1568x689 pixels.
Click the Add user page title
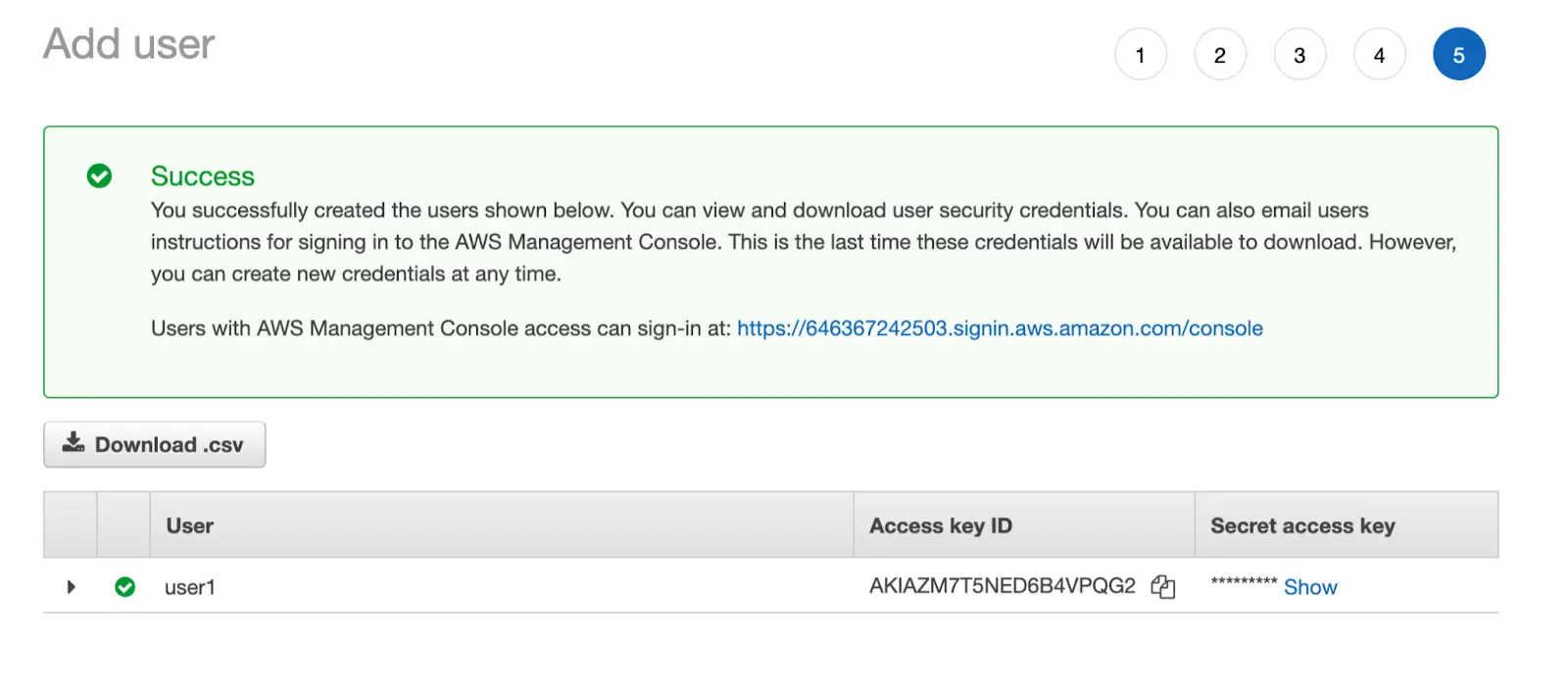(128, 44)
